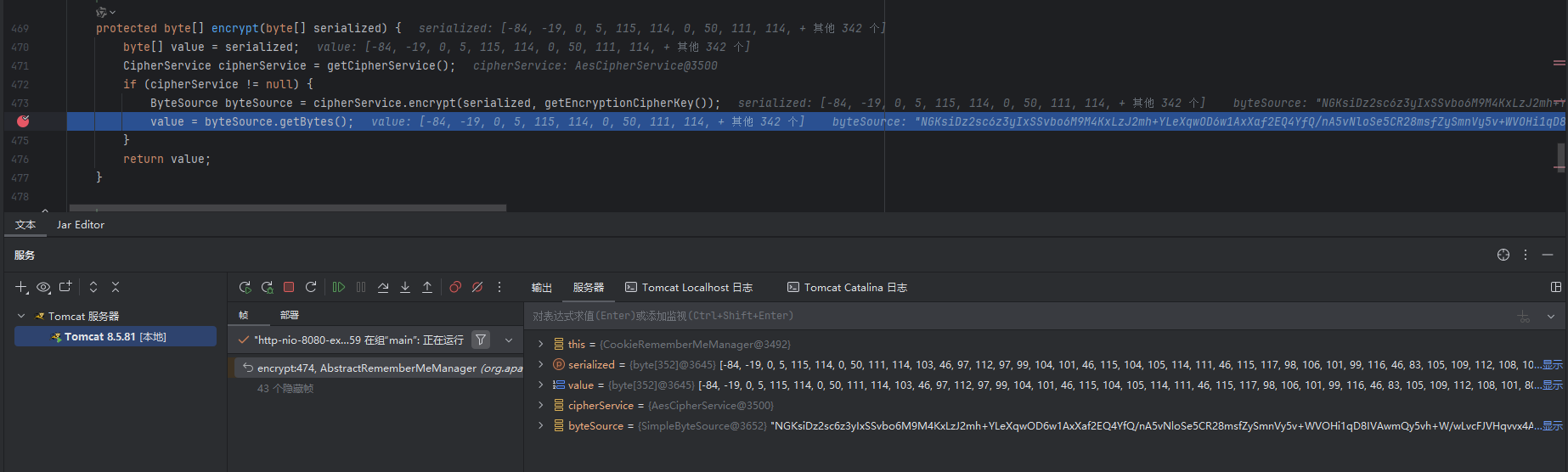
Task: Click the Step Out debug icon
Action: pyautogui.click(x=427, y=287)
